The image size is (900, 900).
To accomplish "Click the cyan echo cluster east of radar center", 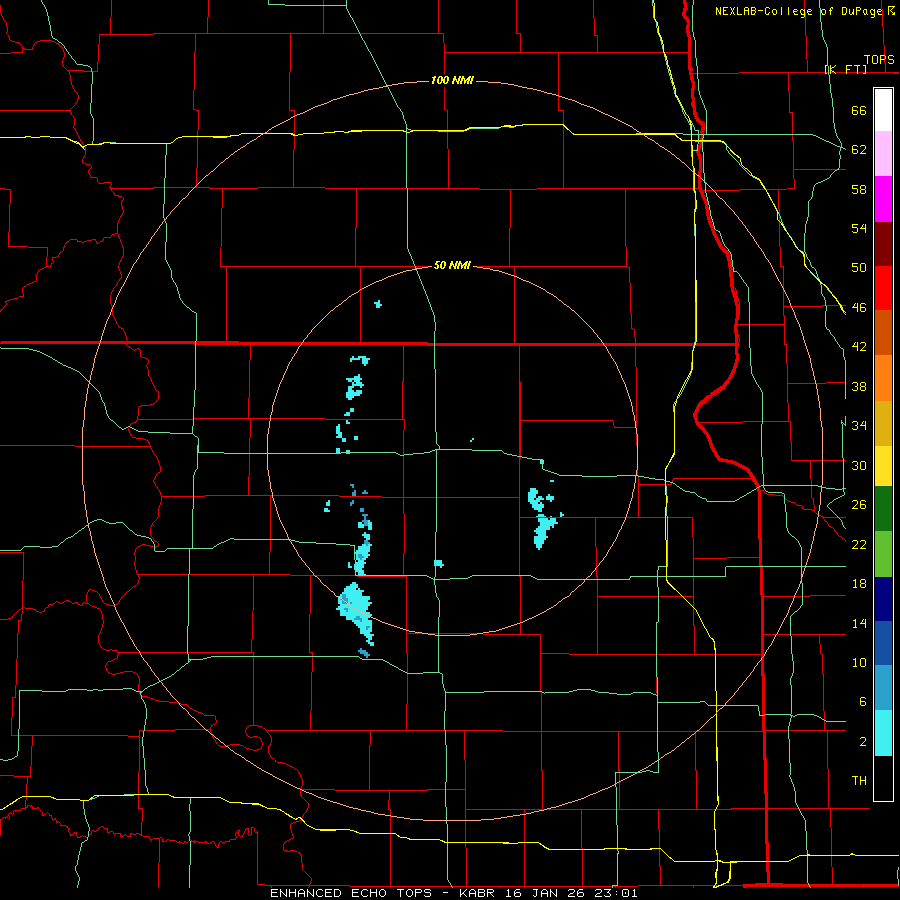I will (x=542, y=518).
